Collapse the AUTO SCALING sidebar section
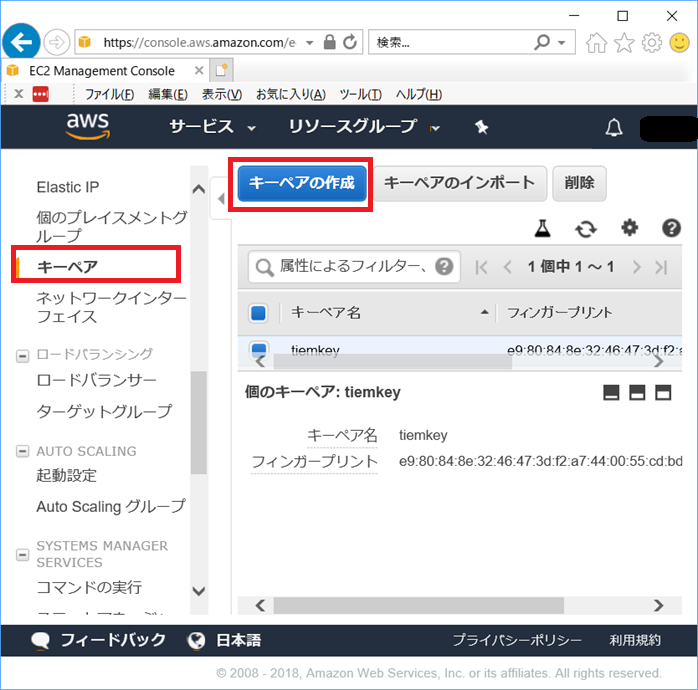698x690 pixels. click(22, 451)
